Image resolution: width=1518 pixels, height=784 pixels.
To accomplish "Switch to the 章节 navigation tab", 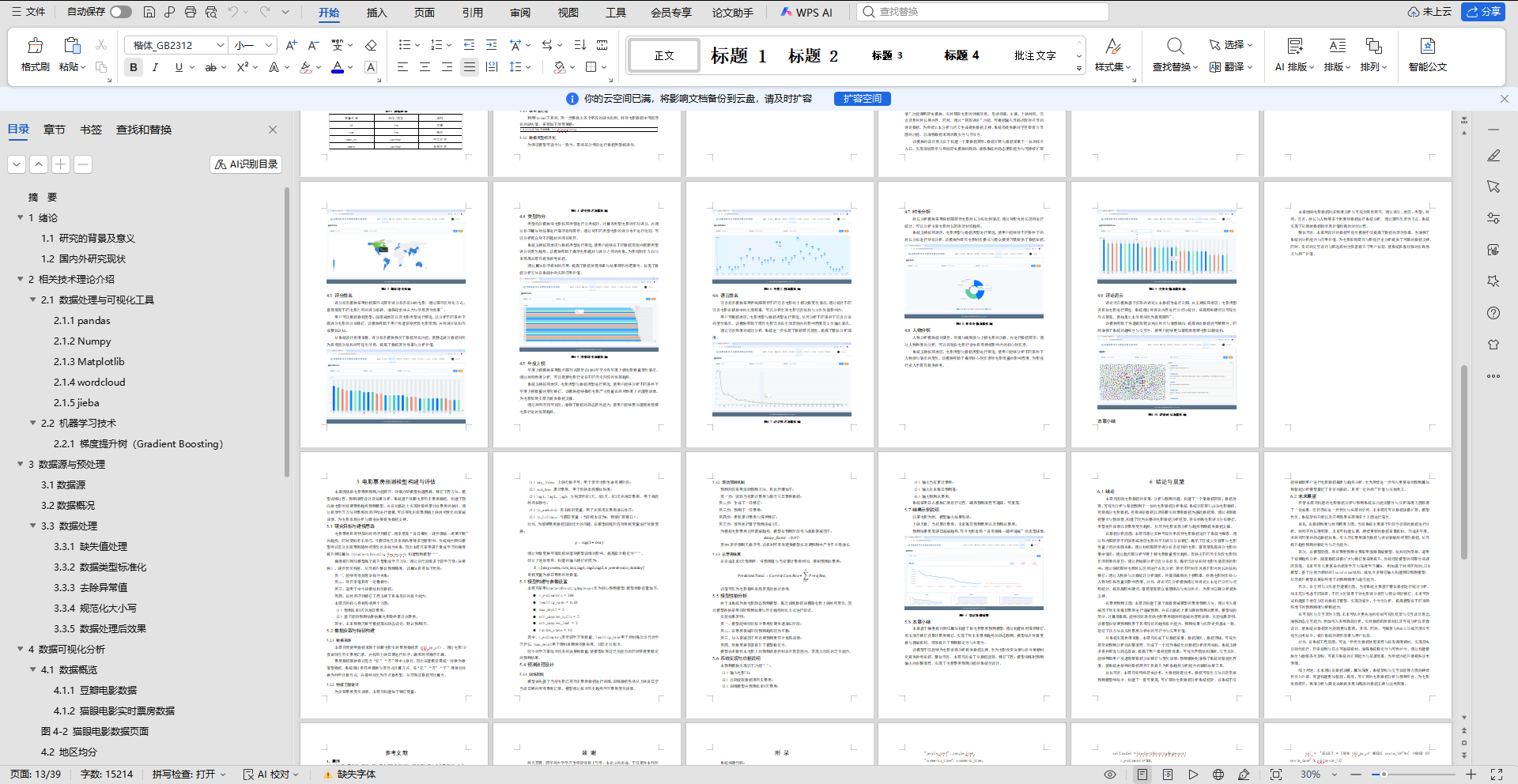I will click(55, 130).
